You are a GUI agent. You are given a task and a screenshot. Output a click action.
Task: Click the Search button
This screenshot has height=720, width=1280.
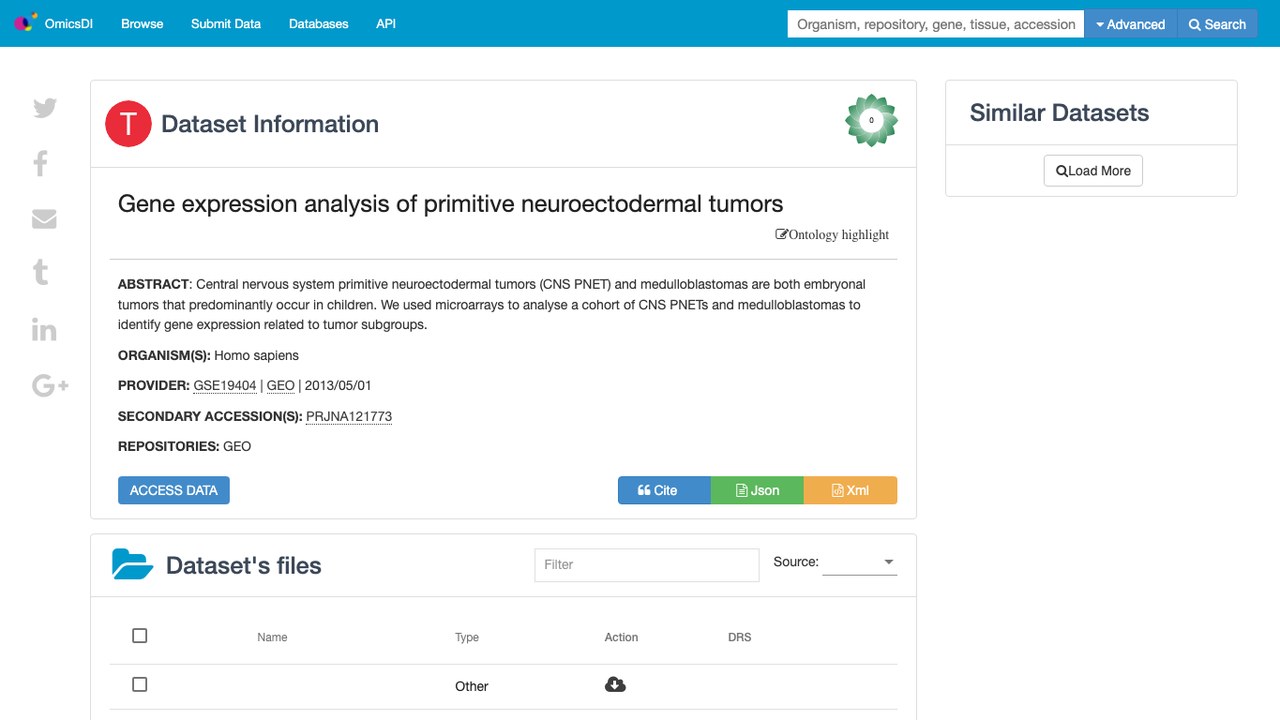click(1217, 24)
